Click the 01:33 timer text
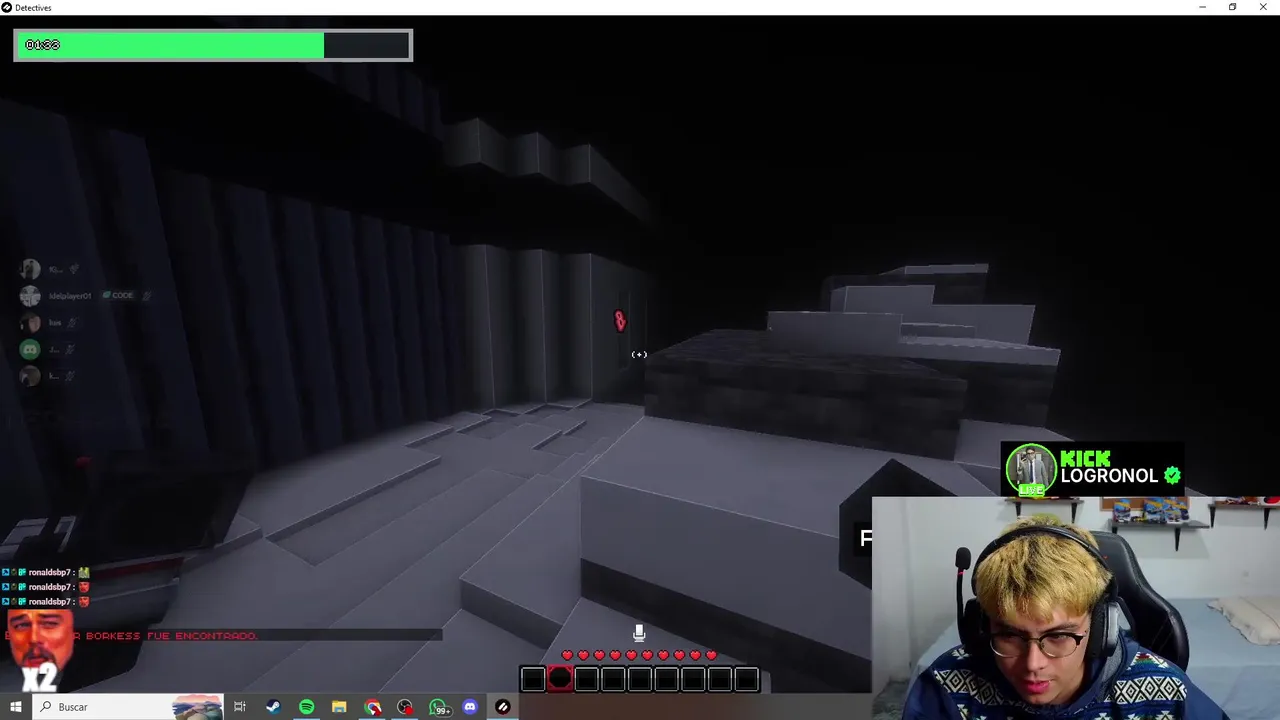The image size is (1280, 720). pos(42,45)
